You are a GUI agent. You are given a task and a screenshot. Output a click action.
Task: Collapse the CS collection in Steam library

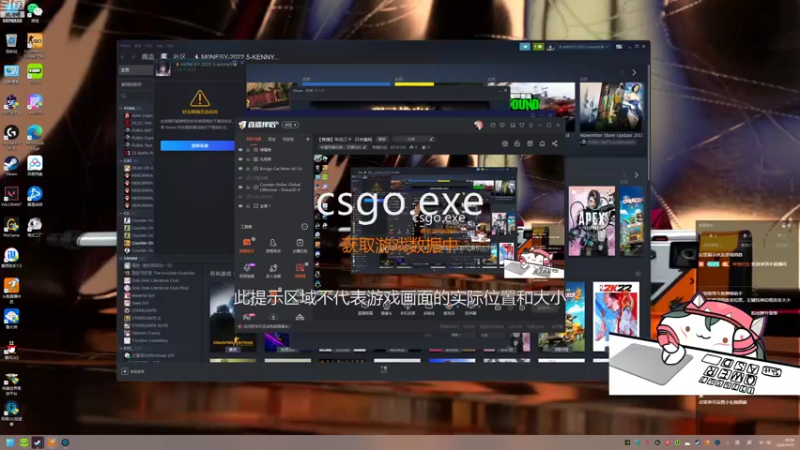click(x=121, y=213)
